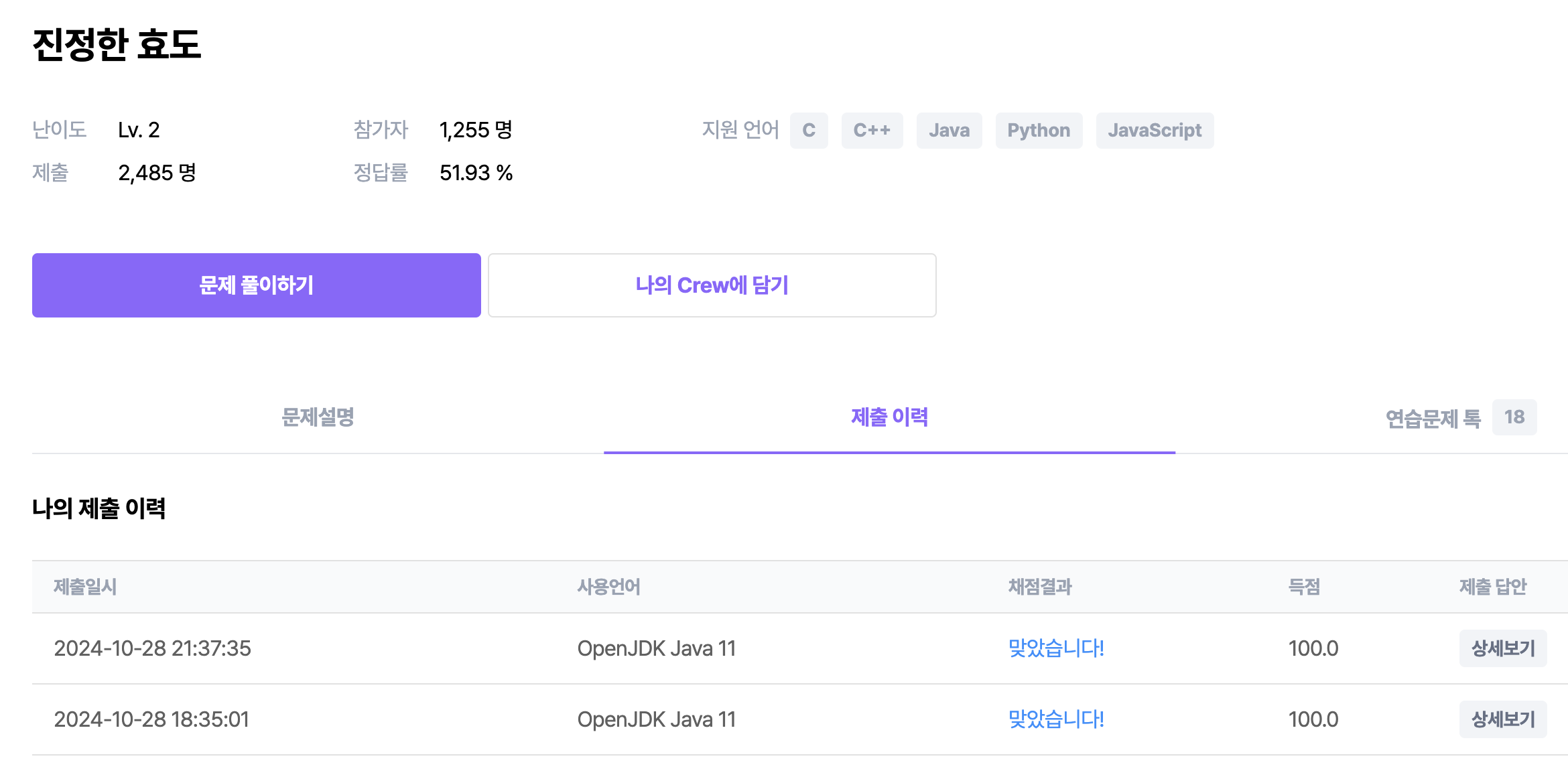Click the 18 count badge

tap(1514, 417)
